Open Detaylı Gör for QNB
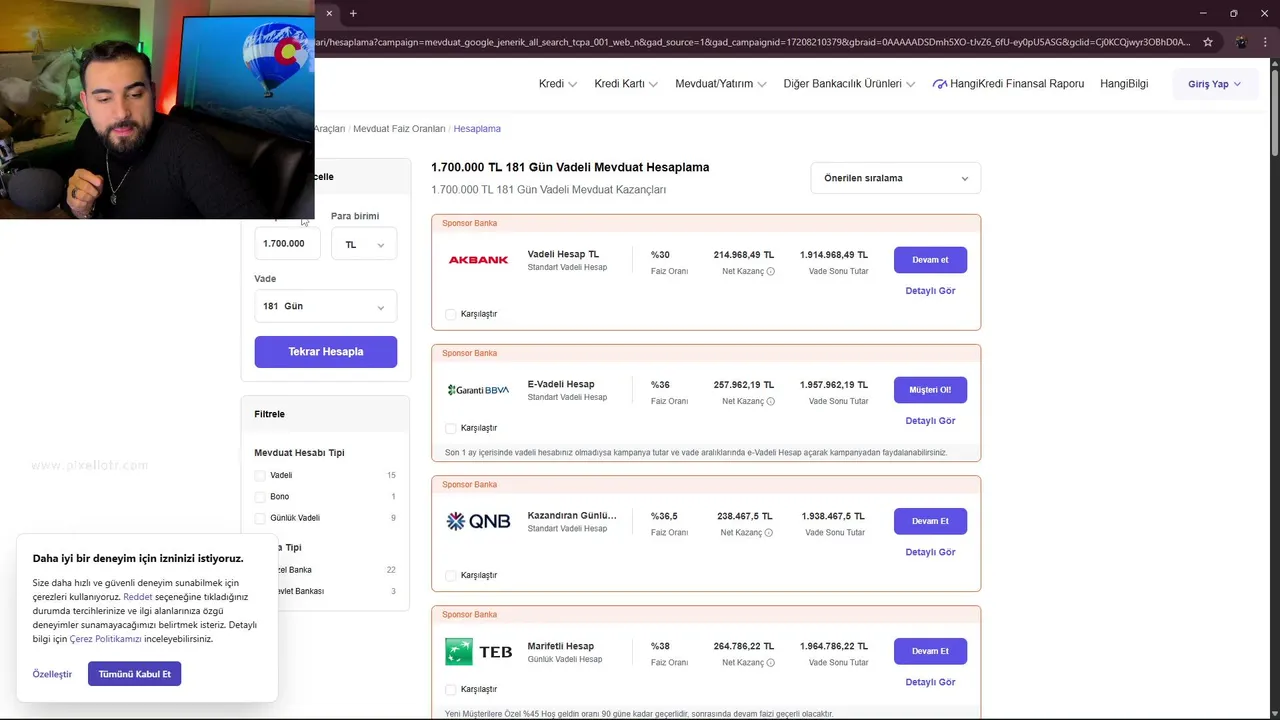This screenshot has width=1280, height=720. 930,552
